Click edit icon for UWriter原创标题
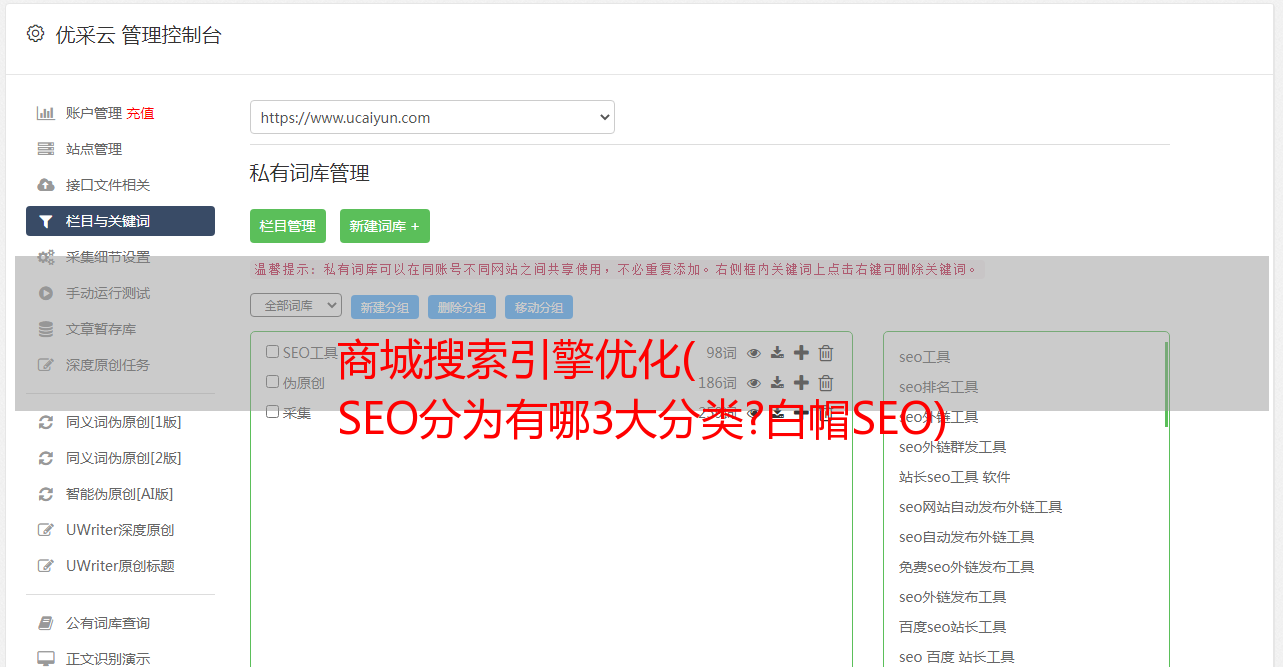 (46, 566)
